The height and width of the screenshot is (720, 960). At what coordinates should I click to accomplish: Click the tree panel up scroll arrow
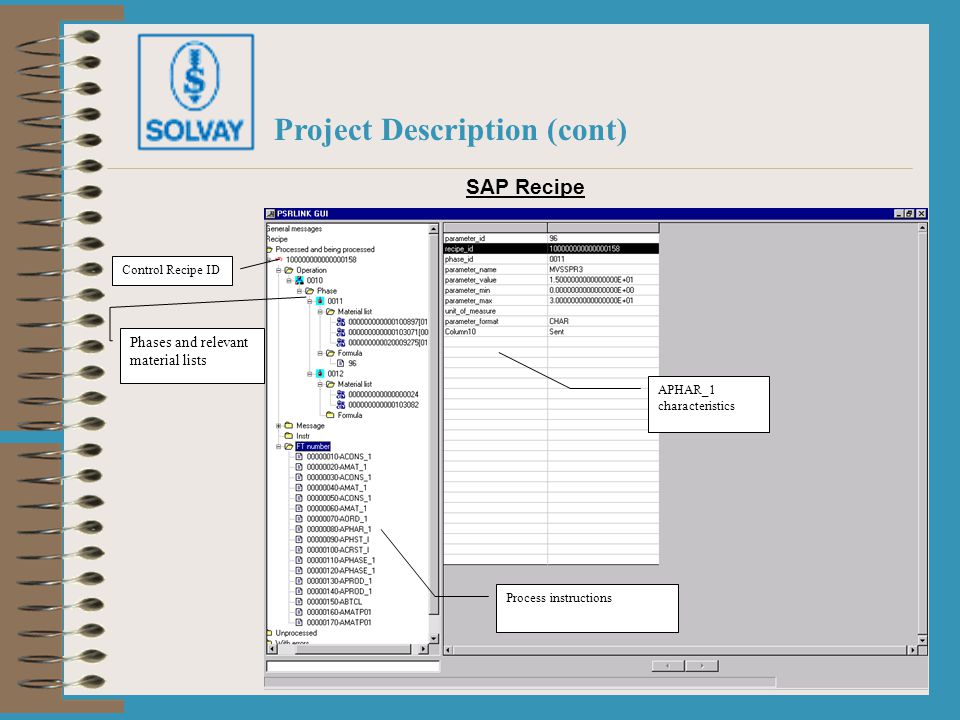tap(434, 229)
